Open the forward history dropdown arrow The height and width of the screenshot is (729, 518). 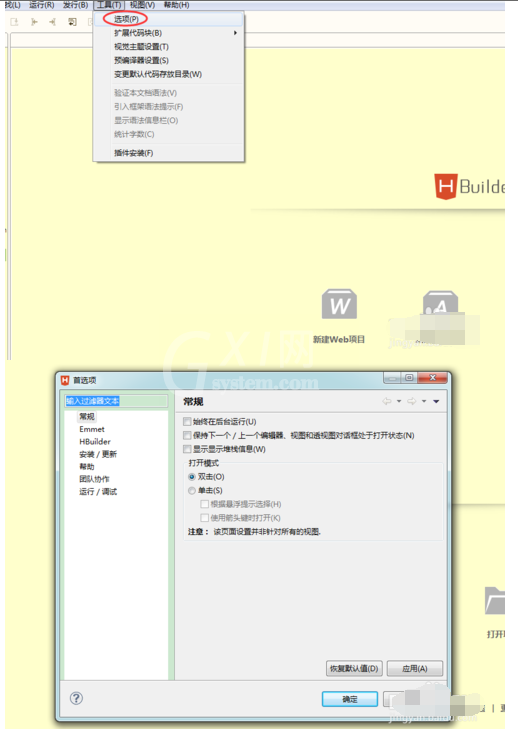click(x=424, y=401)
